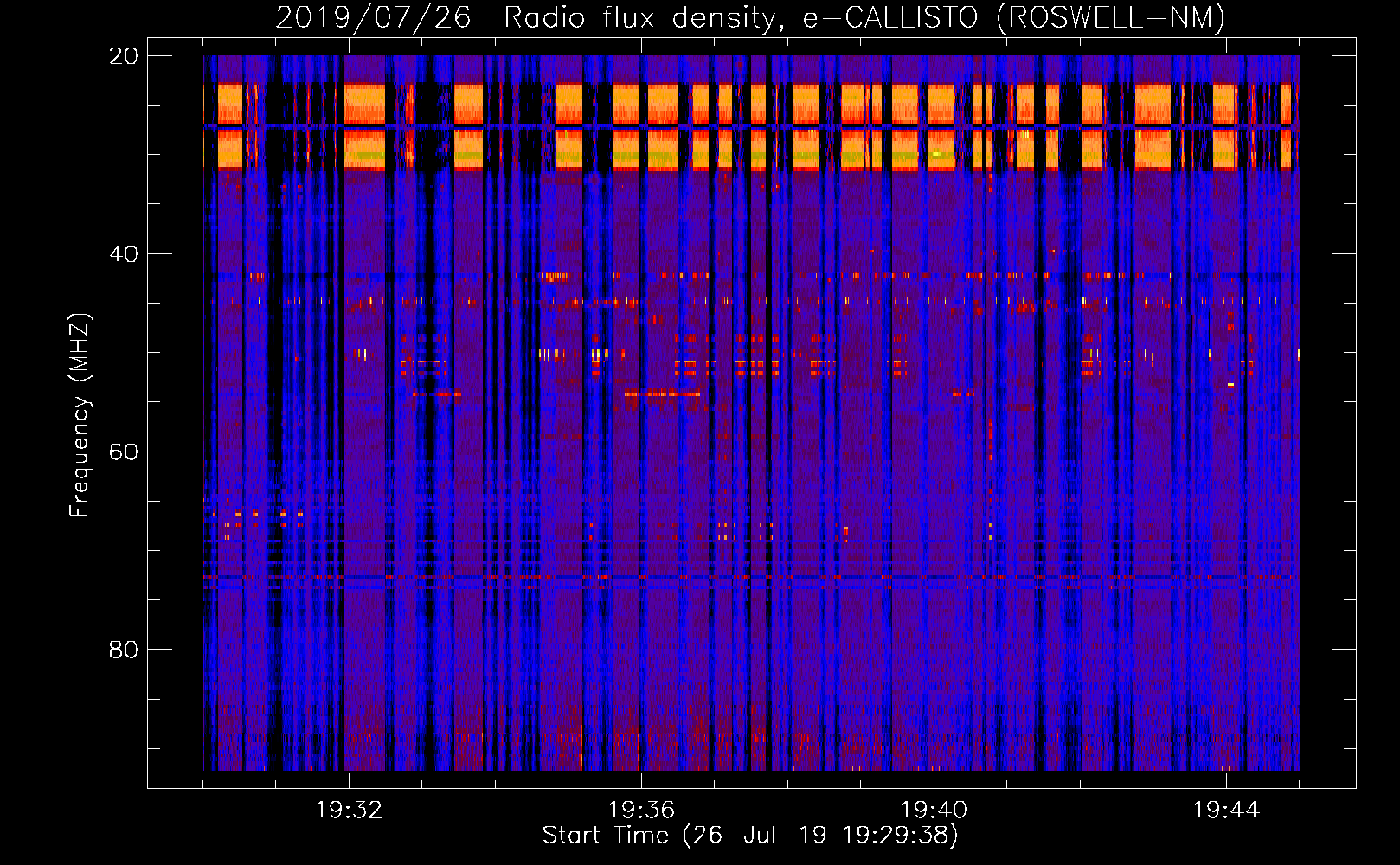
Task: Click the y-axis tick label '60'
Action: pos(124,452)
